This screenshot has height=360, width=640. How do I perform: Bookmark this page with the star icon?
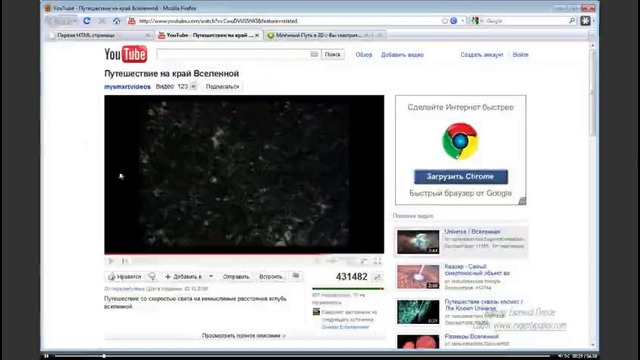(445, 21)
